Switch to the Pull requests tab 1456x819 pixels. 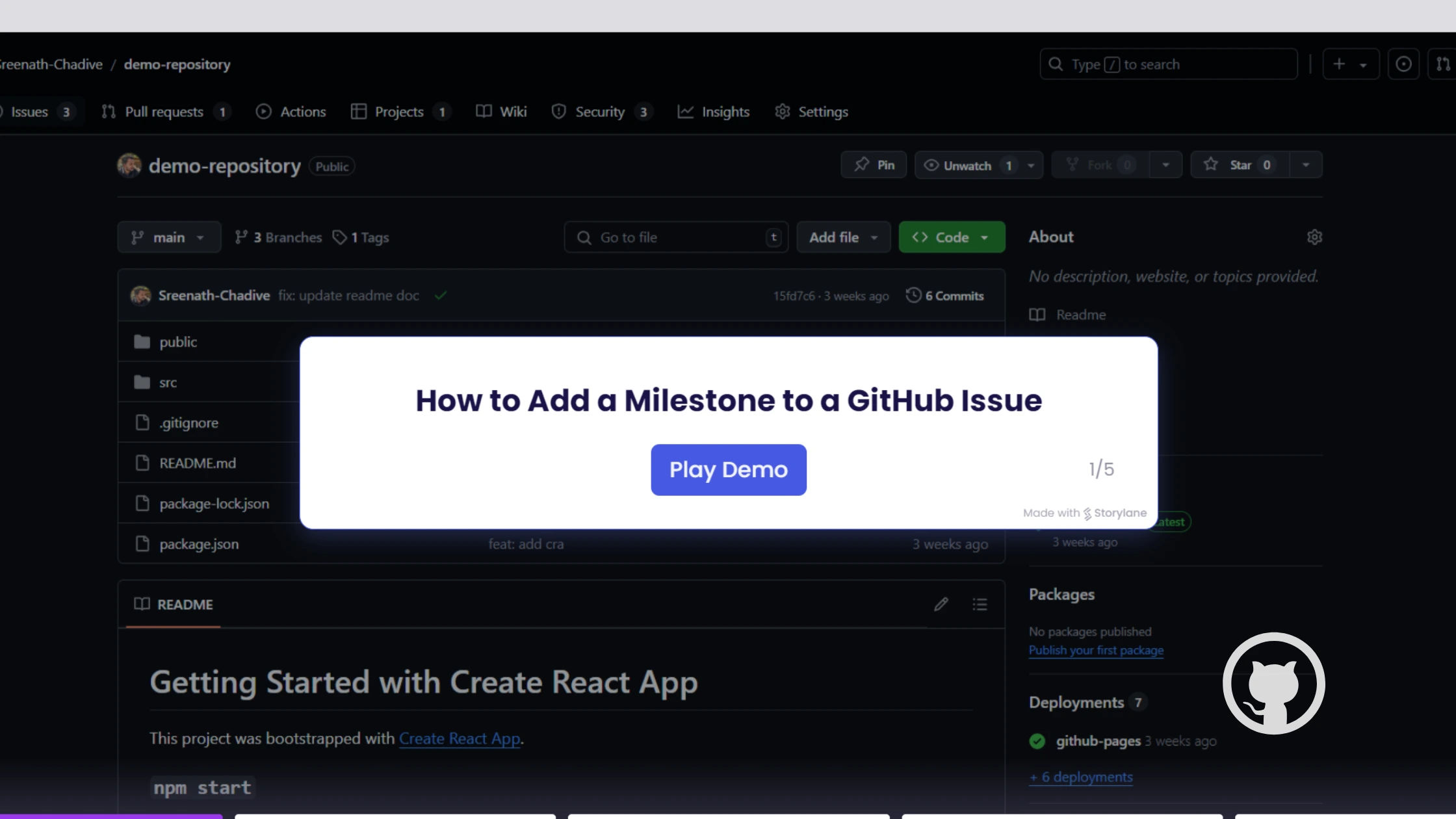pyautogui.click(x=164, y=111)
